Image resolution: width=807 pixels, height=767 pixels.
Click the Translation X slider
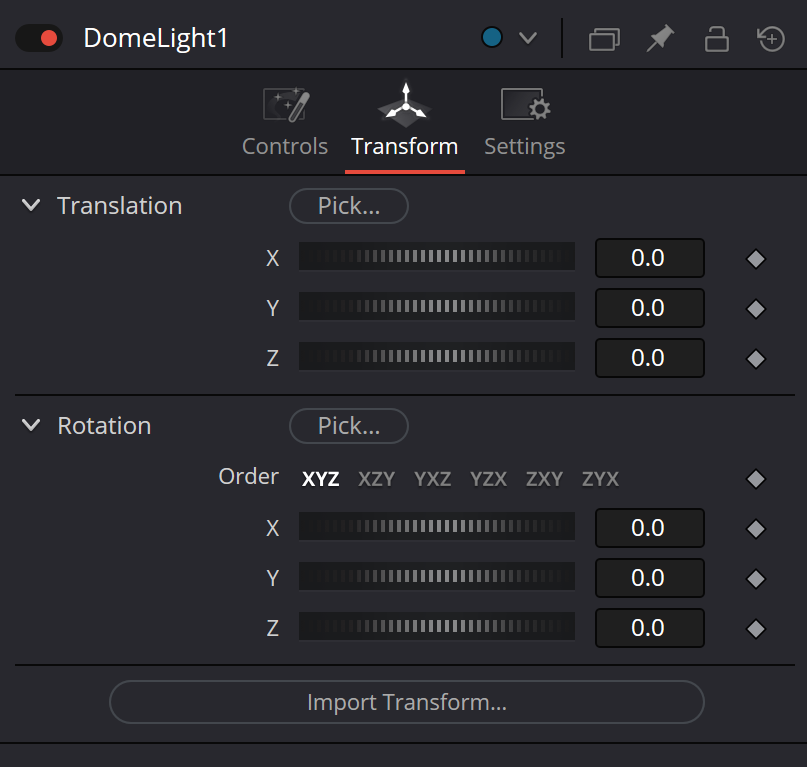click(437, 256)
